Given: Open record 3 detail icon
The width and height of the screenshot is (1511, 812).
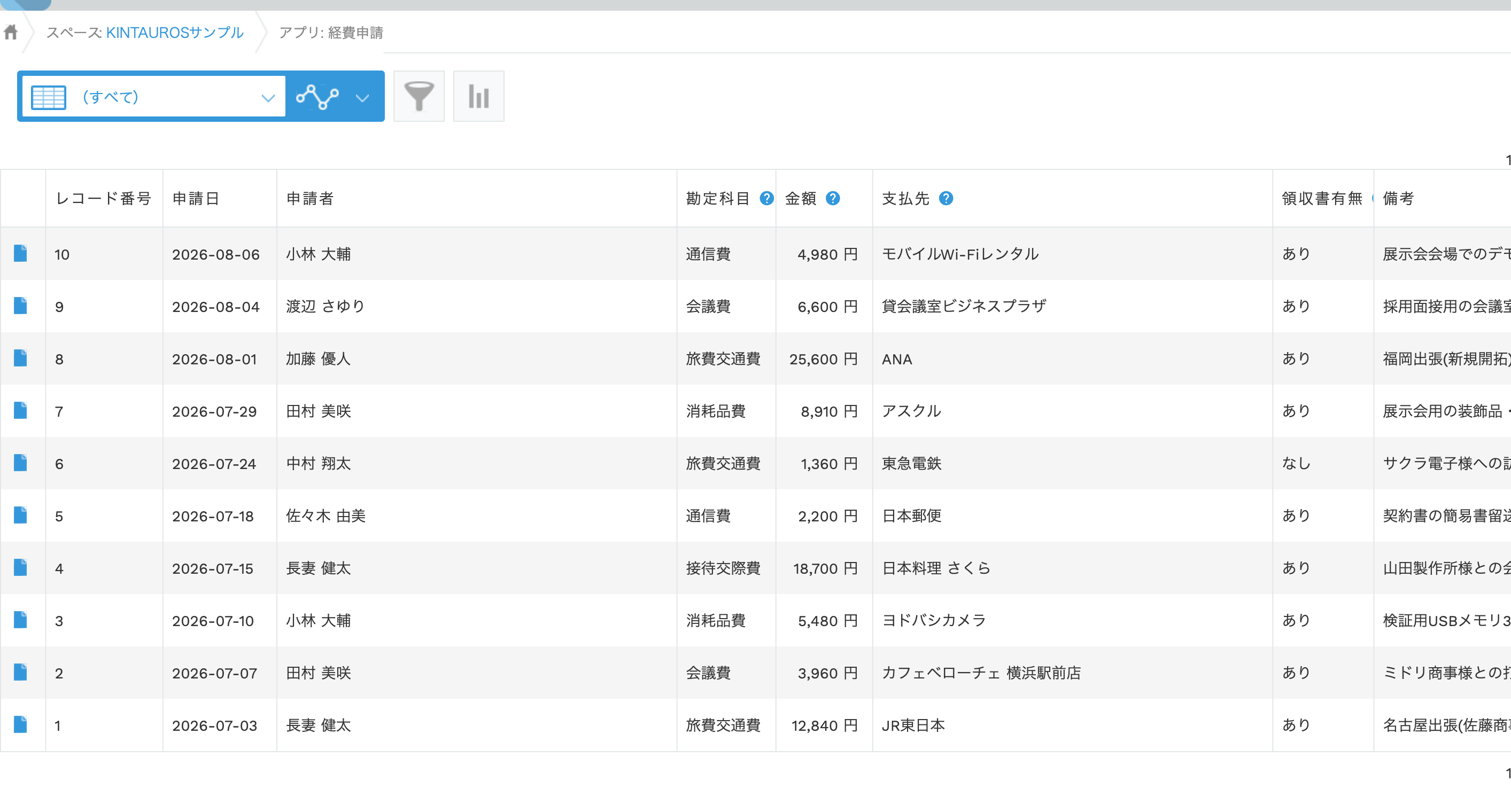Looking at the screenshot, I should pos(20,620).
